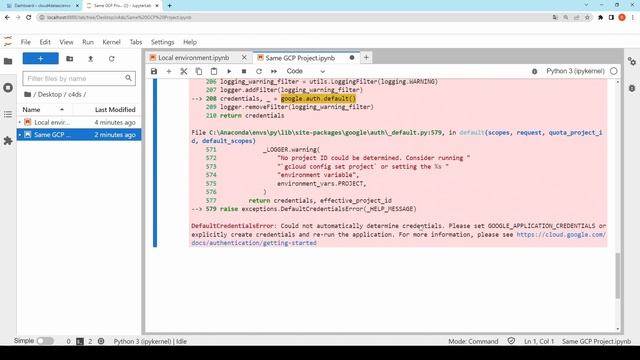Click Python 3 (ipykernel) | Idle status
The height and width of the screenshot is (360, 640).
coord(150,341)
